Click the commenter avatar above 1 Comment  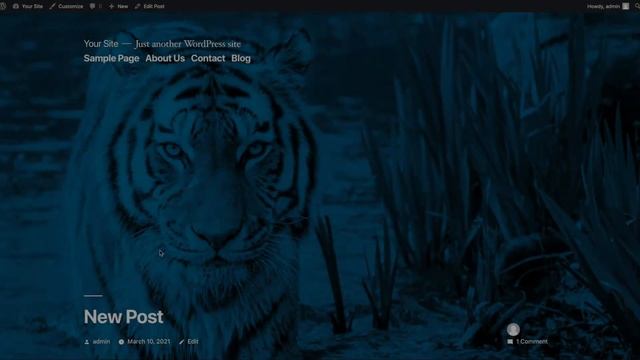pyautogui.click(x=513, y=329)
